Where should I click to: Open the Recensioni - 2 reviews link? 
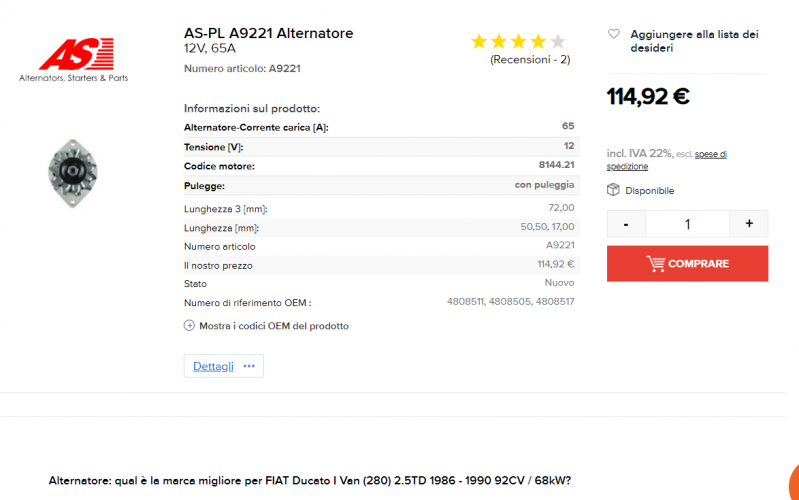[x=530, y=60]
